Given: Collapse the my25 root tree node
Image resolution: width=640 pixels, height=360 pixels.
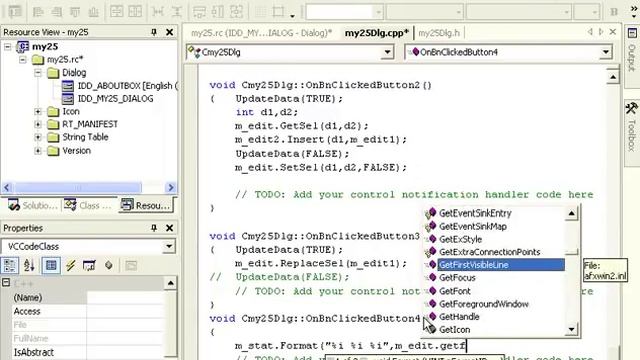Looking at the screenshot, I should coord(8,47).
